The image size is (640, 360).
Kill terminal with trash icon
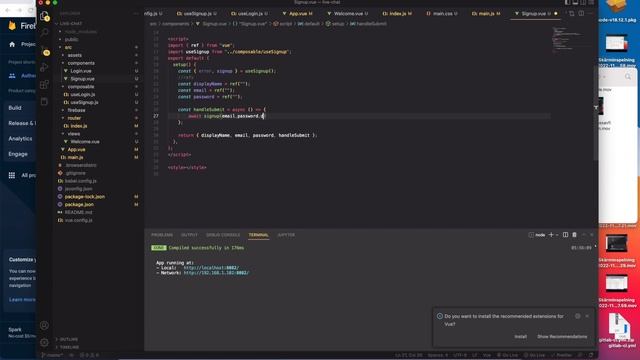pos(574,235)
